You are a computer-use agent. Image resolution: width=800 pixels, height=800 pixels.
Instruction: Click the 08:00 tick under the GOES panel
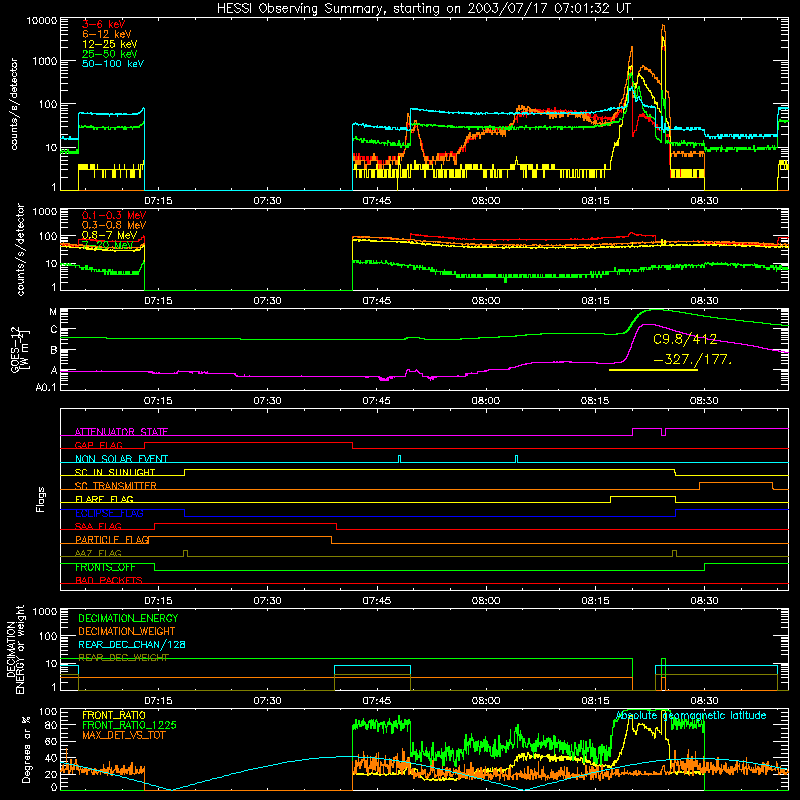[x=486, y=401]
